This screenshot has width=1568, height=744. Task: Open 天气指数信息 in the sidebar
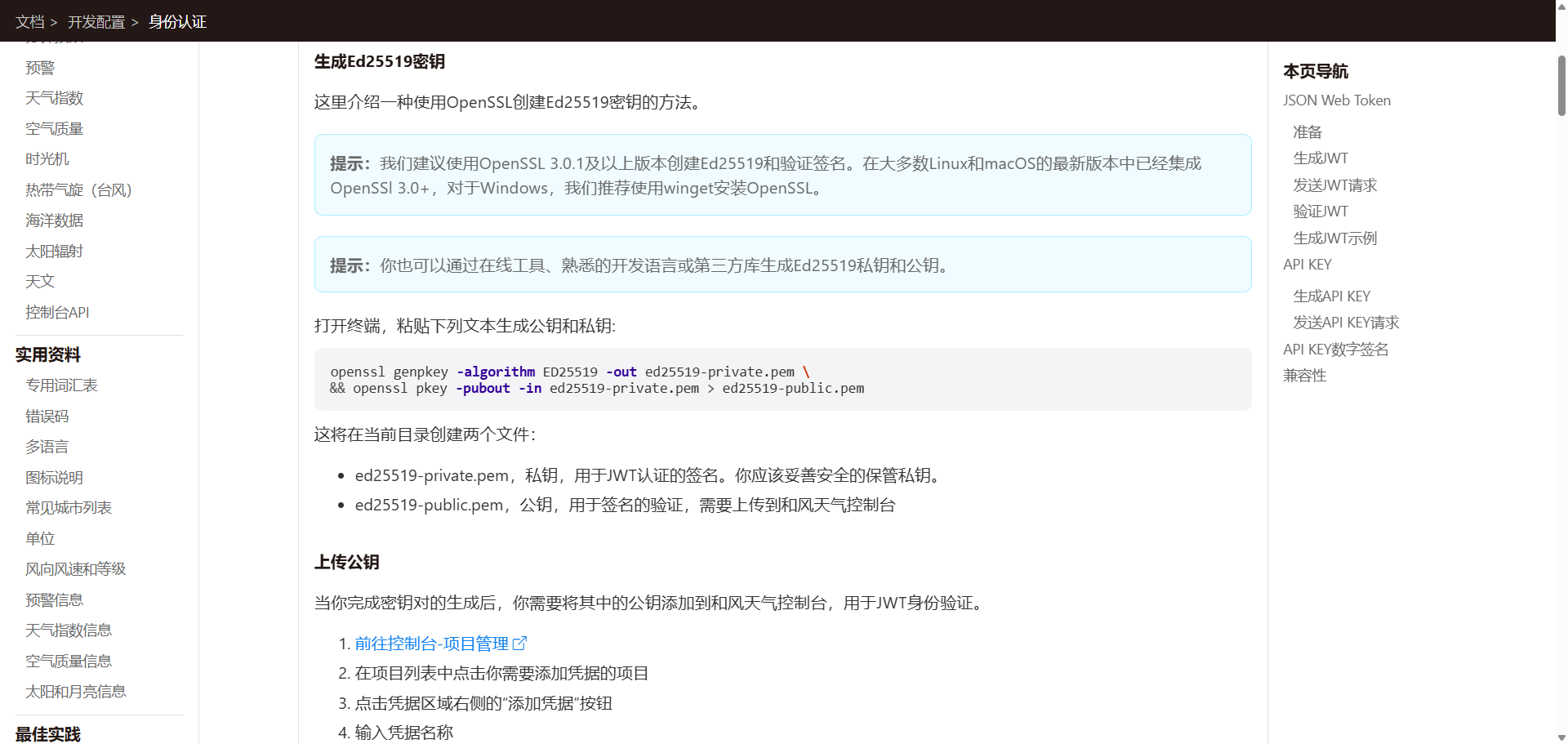69,630
